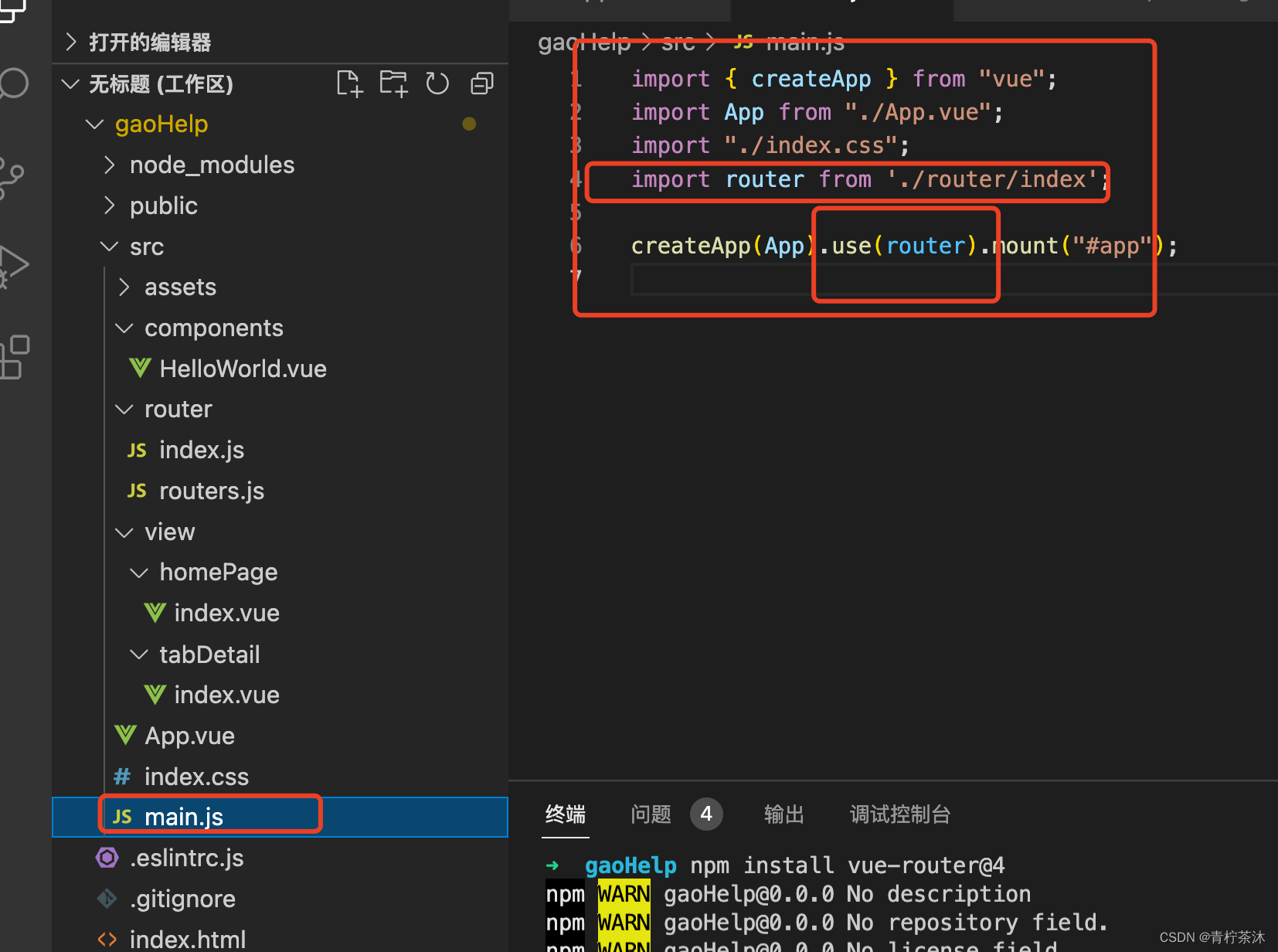Click the Vue icon beside App.vue
This screenshot has width=1278, height=952.
[x=124, y=735]
